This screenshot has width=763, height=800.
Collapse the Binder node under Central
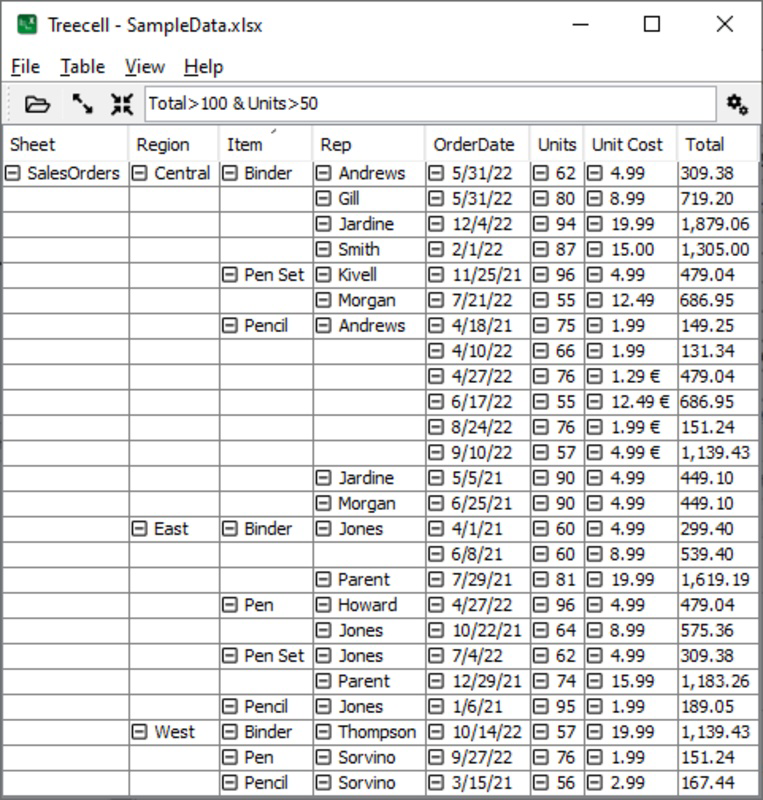(x=230, y=173)
